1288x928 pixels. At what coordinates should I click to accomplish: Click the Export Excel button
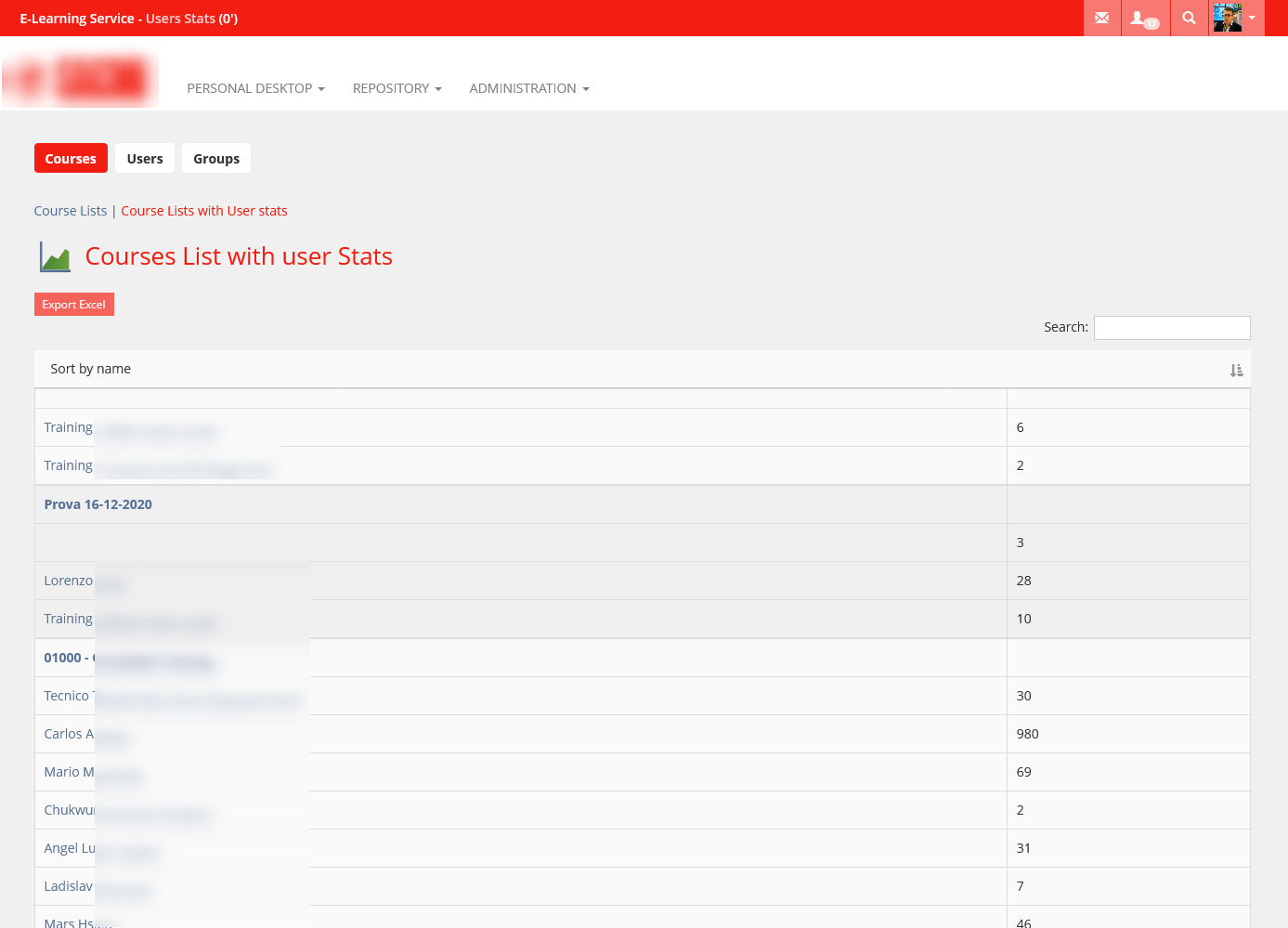point(73,305)
